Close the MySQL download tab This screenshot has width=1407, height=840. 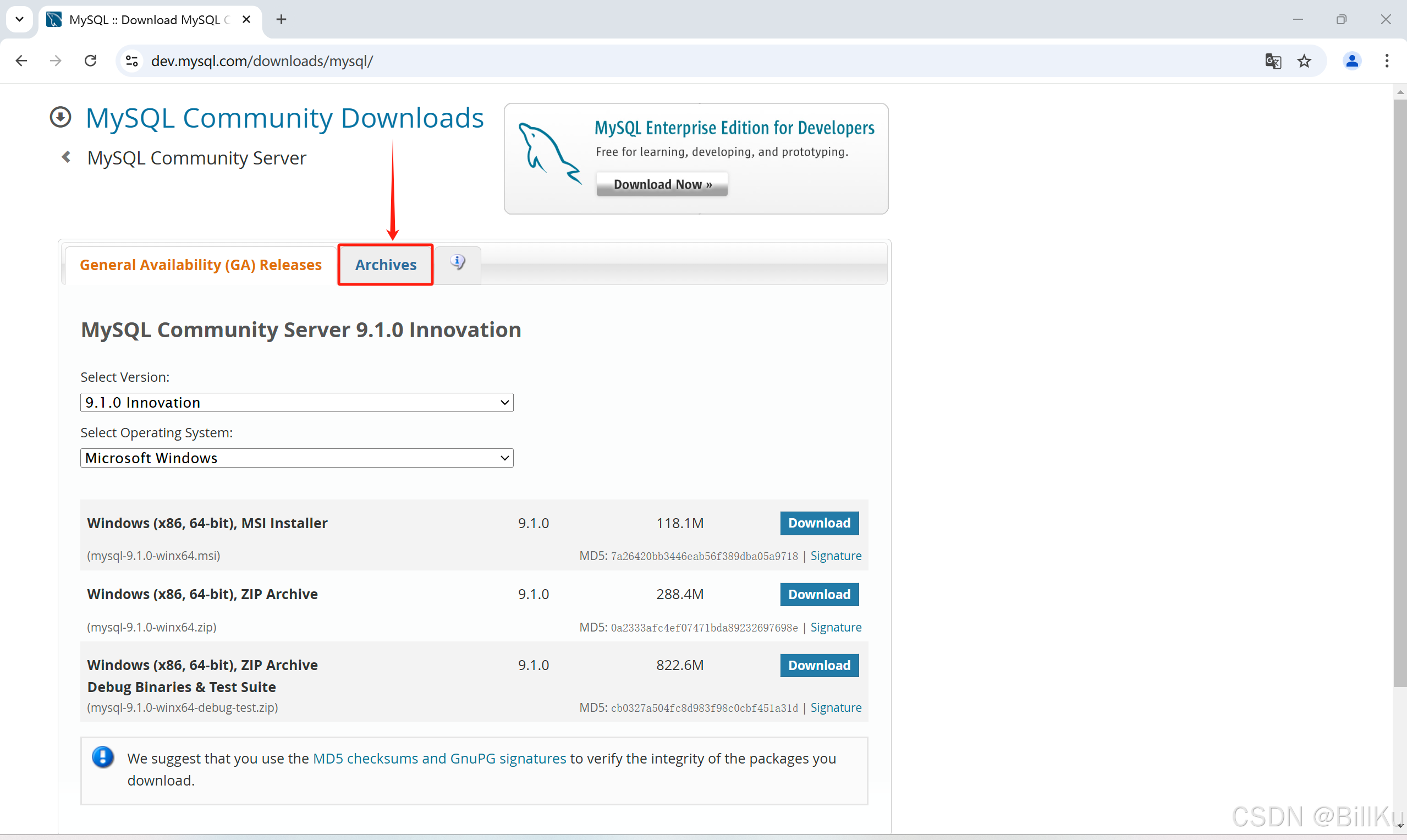coord(246,20)
